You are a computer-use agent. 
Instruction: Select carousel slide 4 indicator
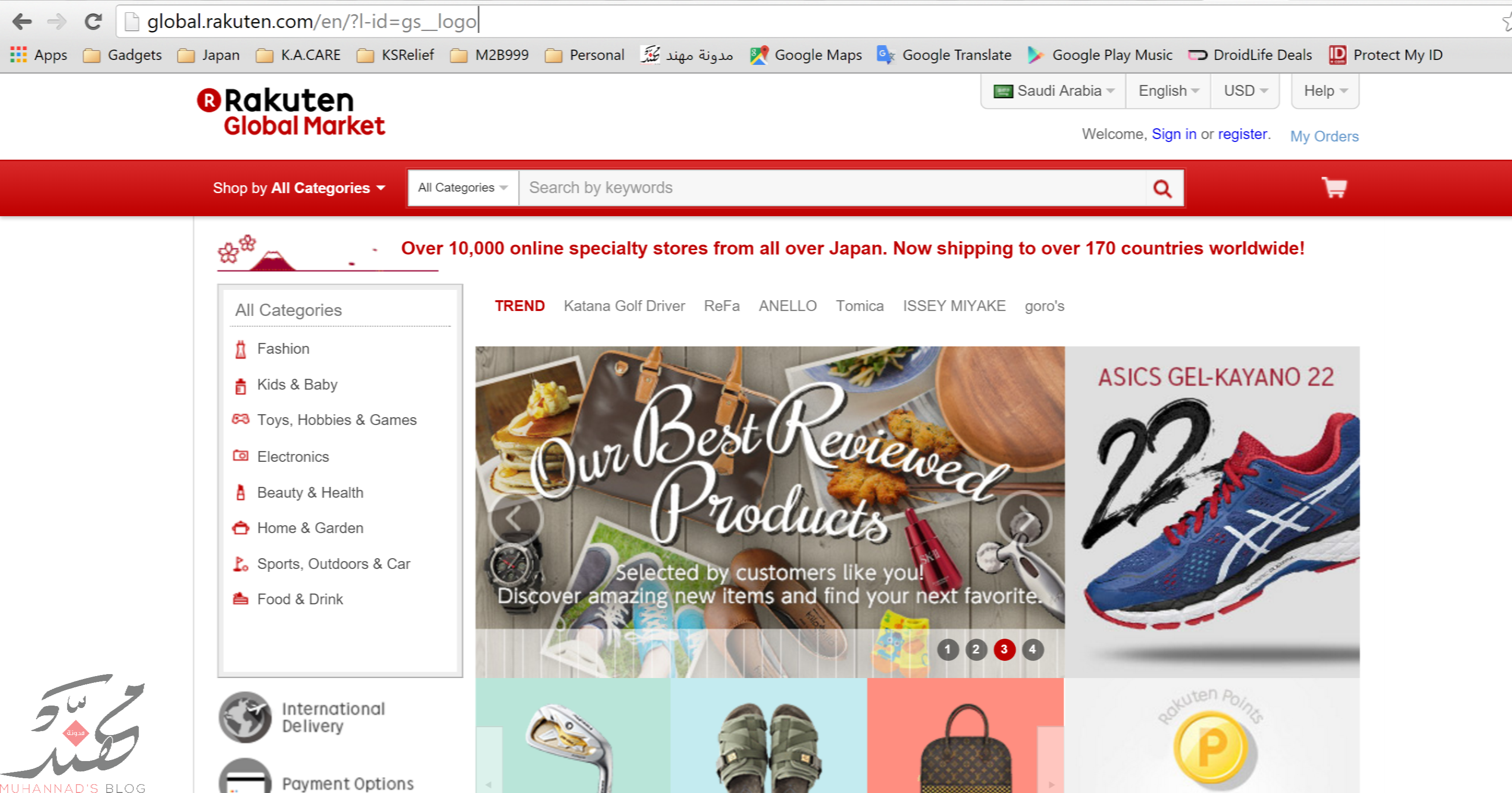point(1032,649)
